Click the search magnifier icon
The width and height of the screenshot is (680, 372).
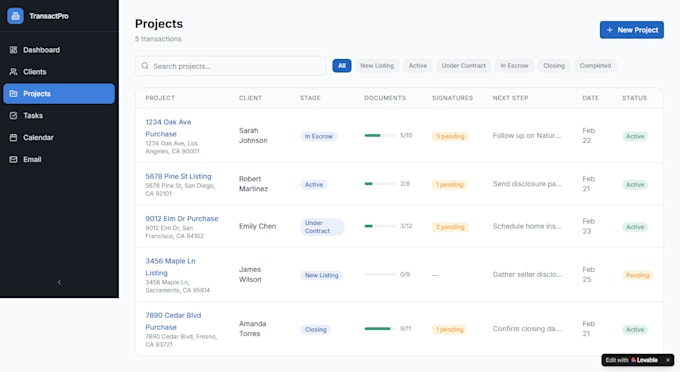(x=145, y=66)
